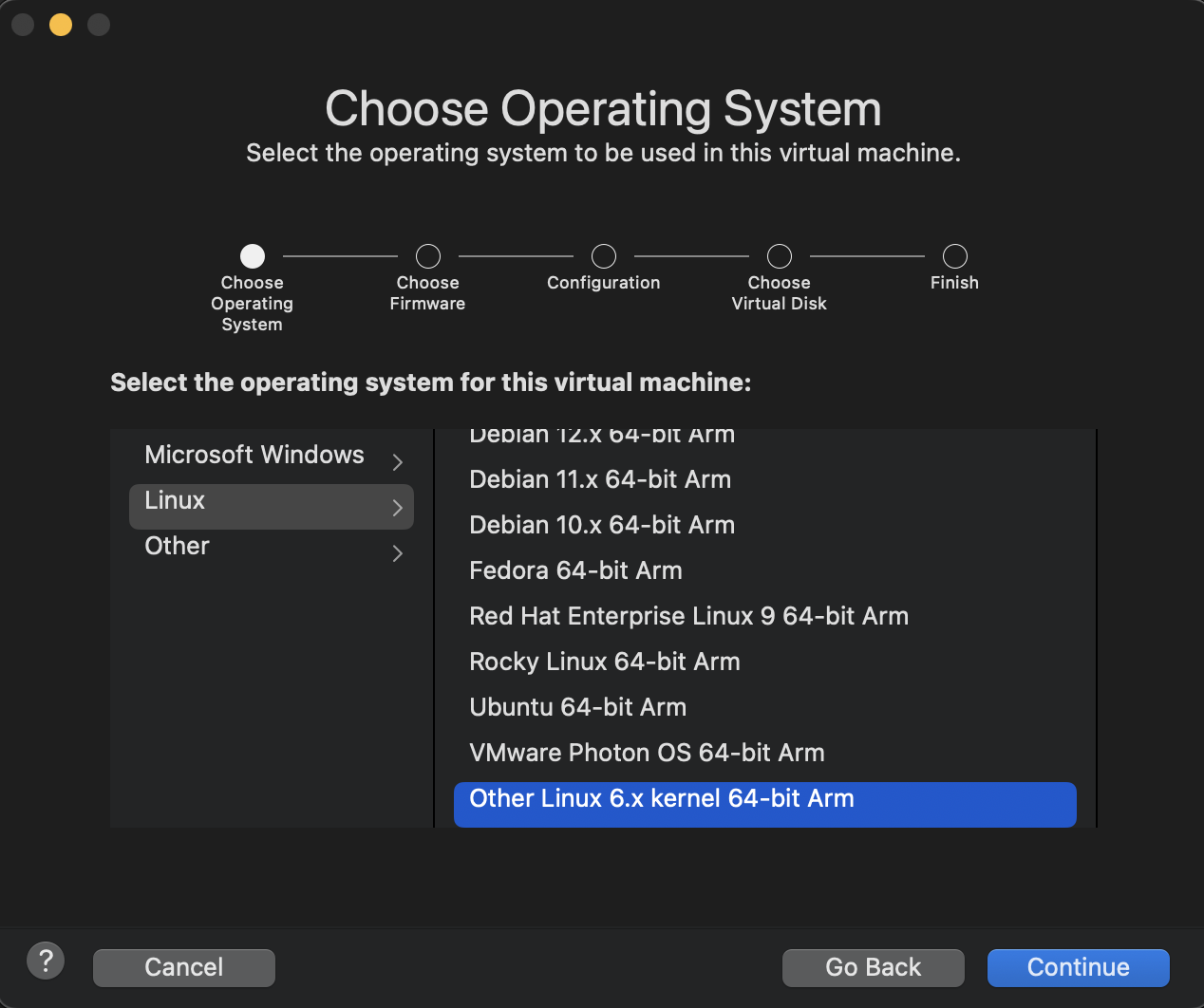Cancel the virtual machine setup
Viewport: 1204px width, 1008px height.
(x=184, y=967)
